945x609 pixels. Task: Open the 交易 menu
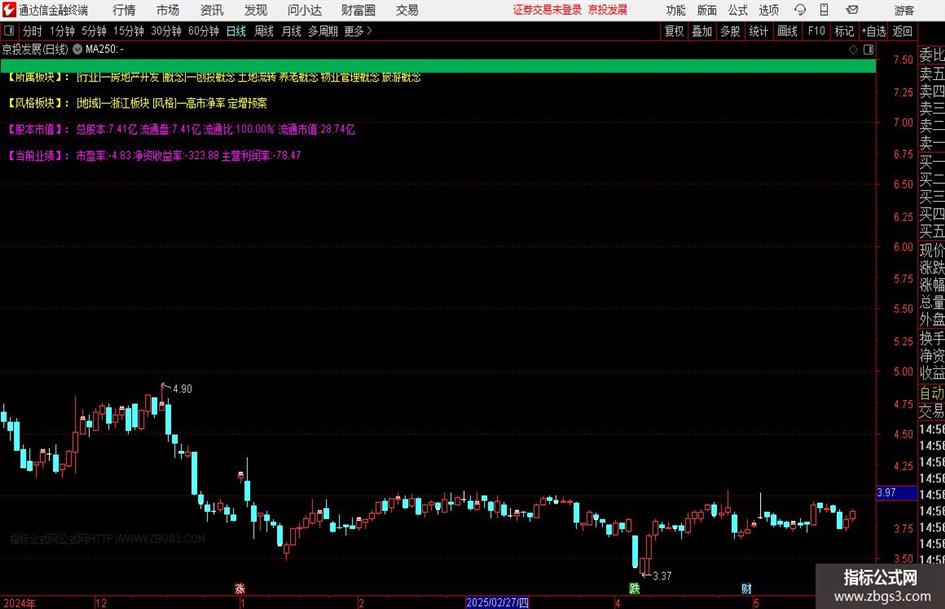(407, 10)
